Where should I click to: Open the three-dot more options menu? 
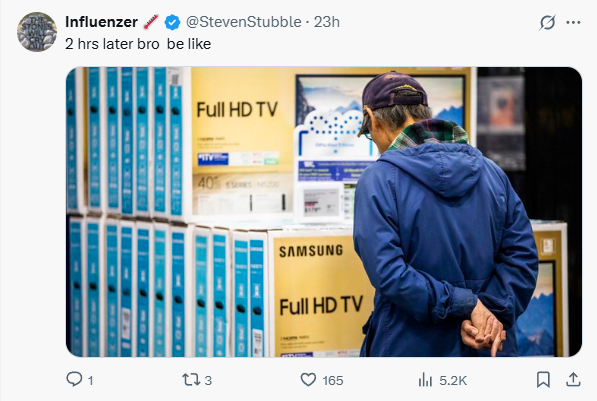[573, 22]
